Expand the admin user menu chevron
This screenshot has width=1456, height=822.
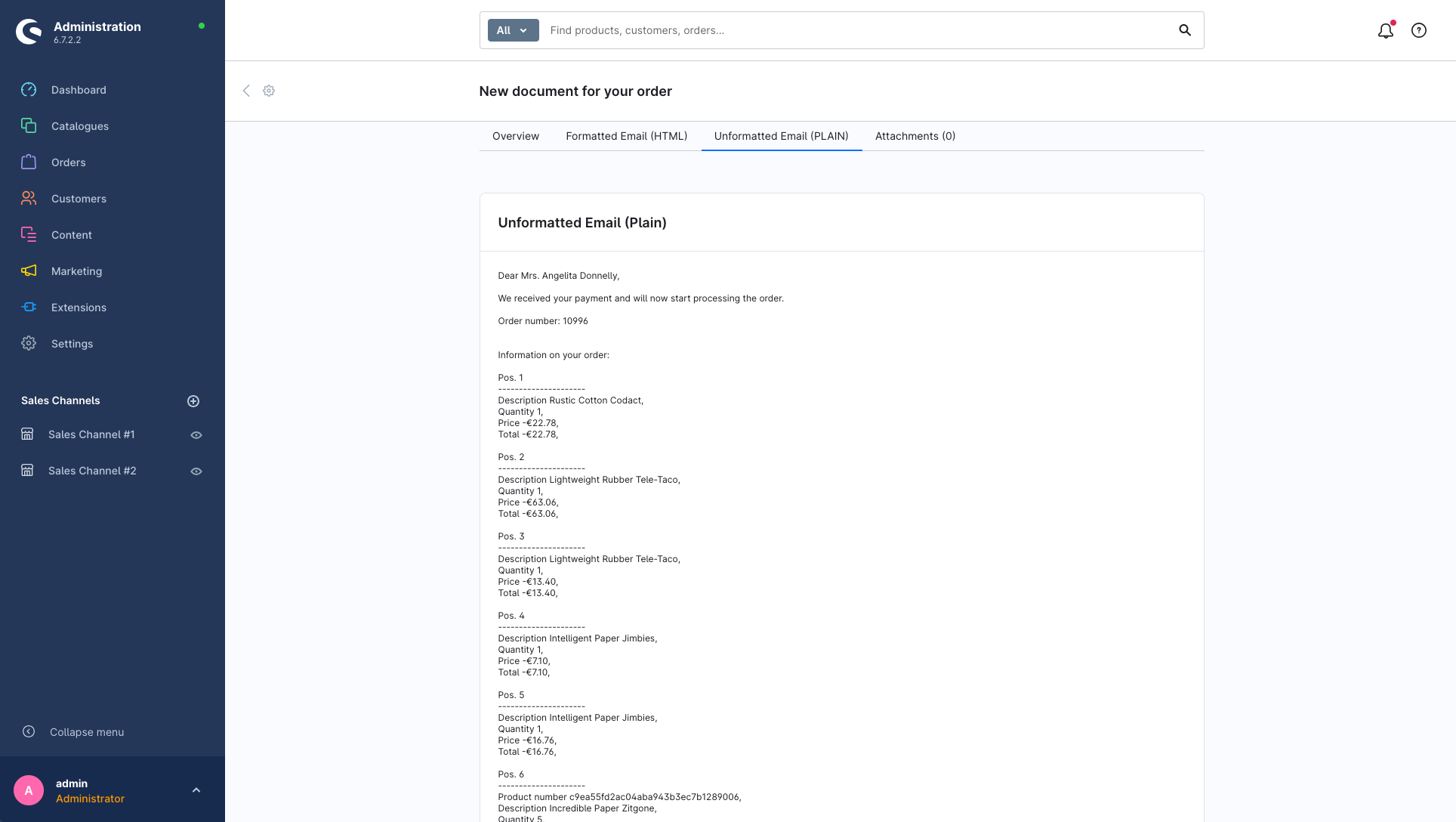click(196, 790)
